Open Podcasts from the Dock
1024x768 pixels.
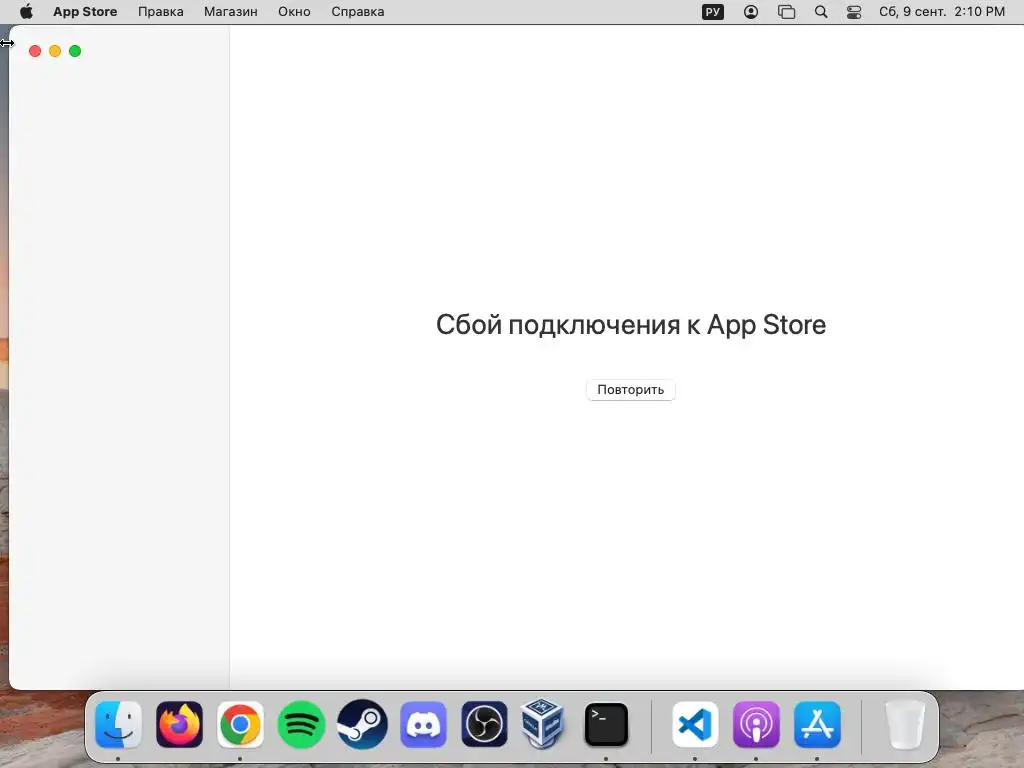(x=756, y=724)
